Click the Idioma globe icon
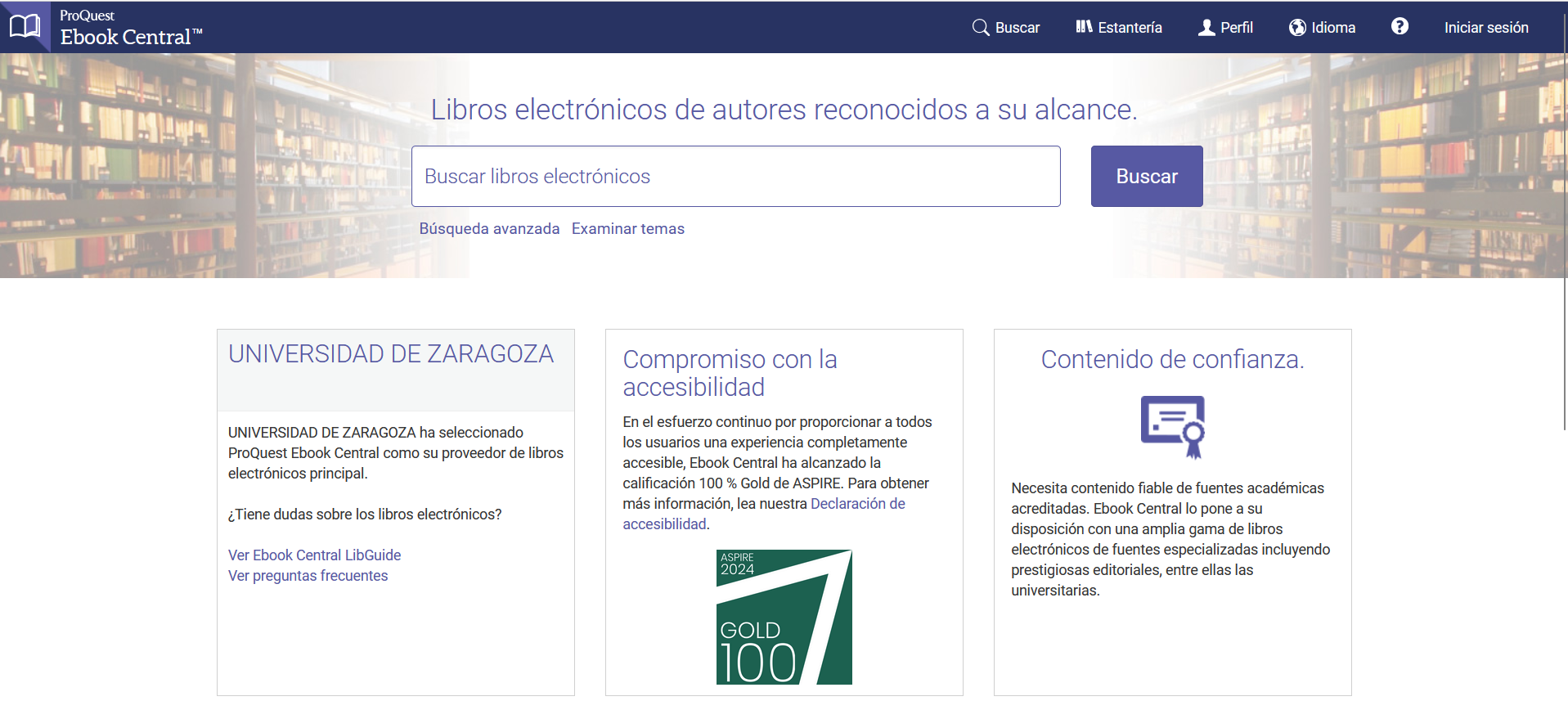 (x=1297, y=27)
